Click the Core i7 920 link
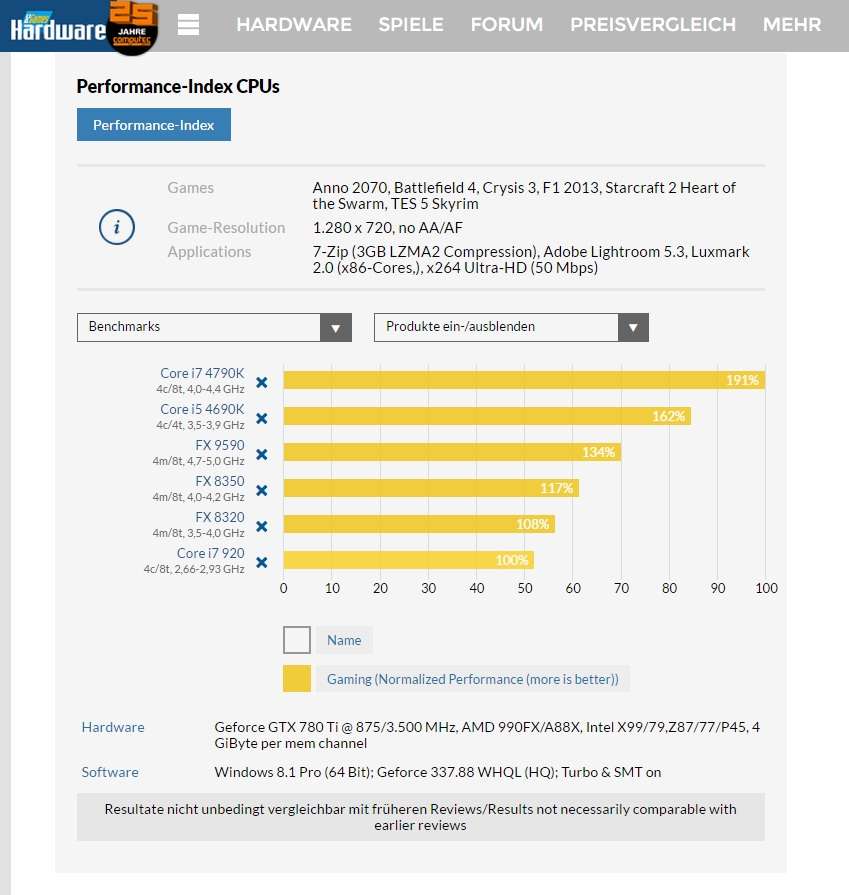 (x=211, y=553)
